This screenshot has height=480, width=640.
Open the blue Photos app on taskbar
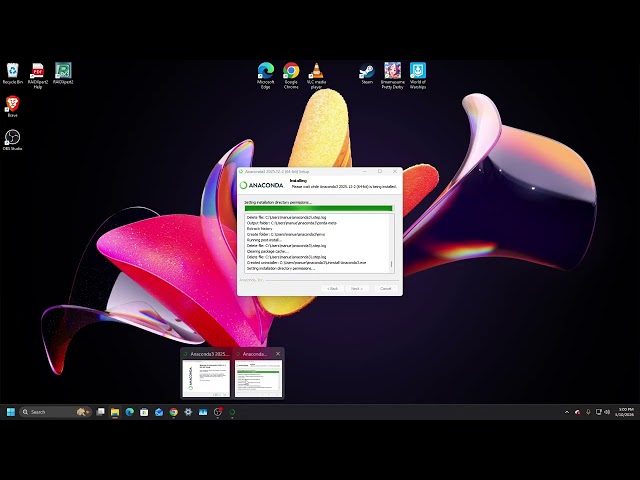click(x=203, y=412)
